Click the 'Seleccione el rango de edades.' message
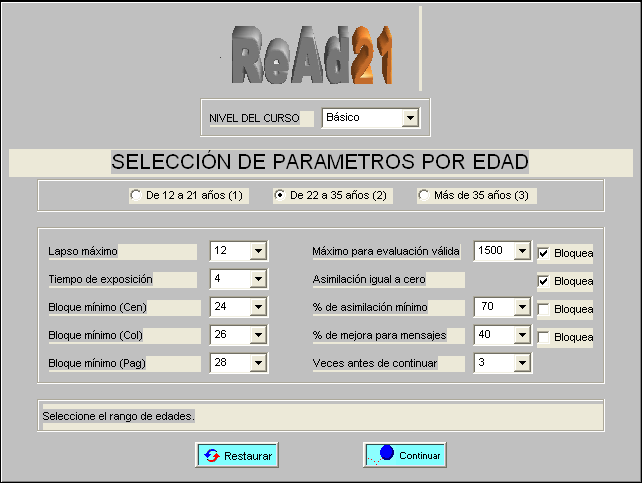The height and width of the screenshot is (483, 642). (118, 416)
